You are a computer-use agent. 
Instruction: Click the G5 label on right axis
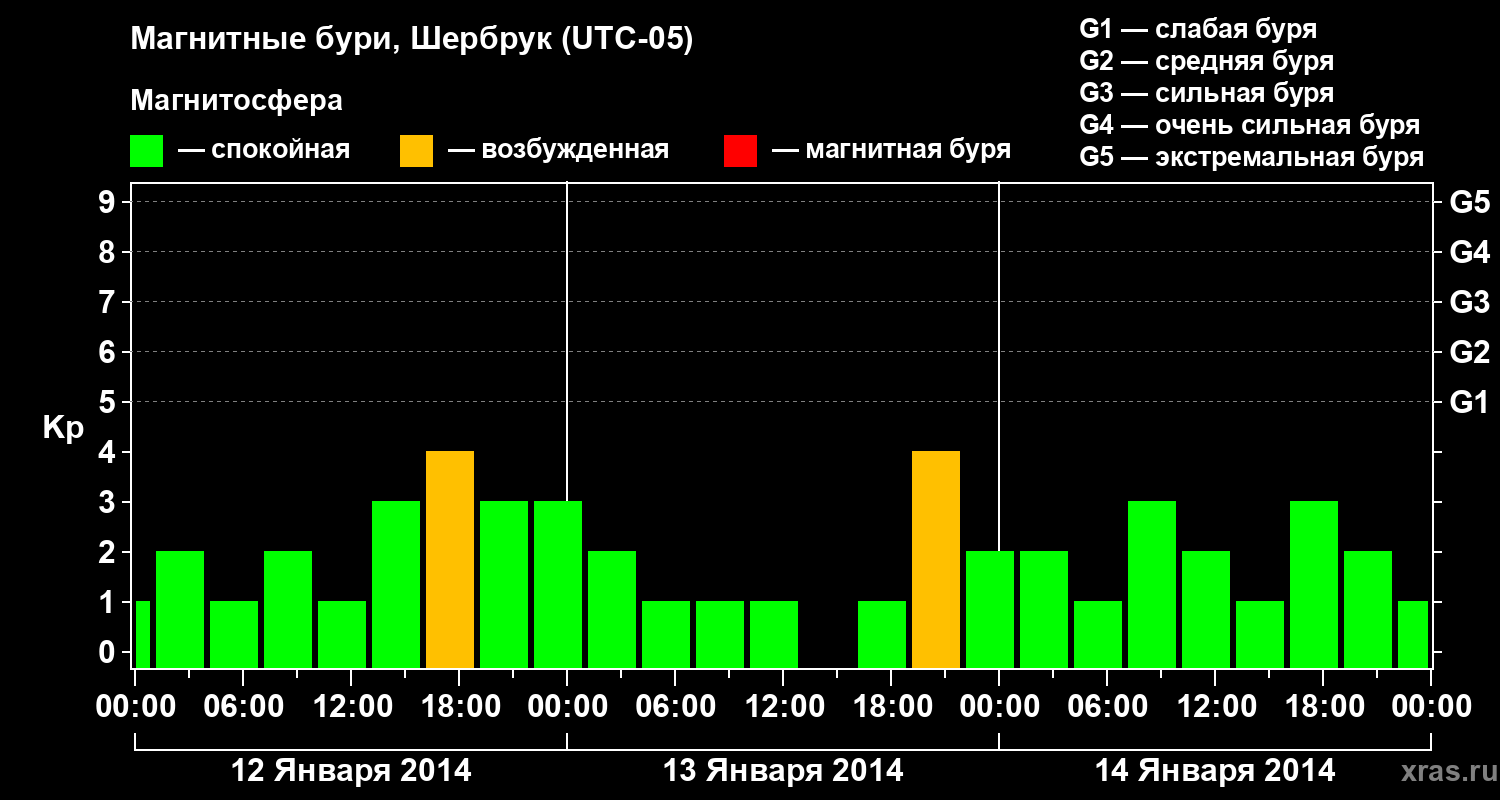pyautogui.click(x=1469, y=202)
